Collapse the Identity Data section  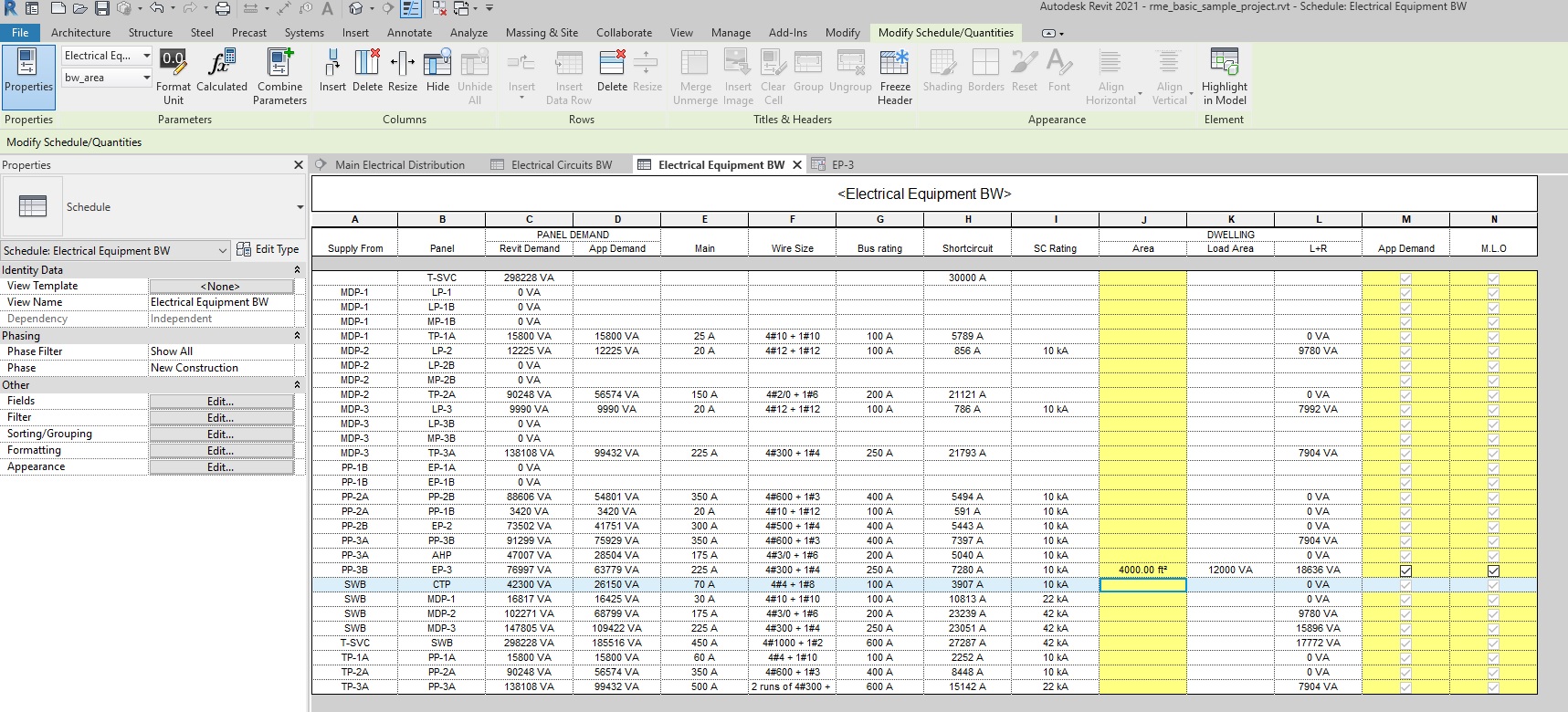pyautogui.click(x=297, y=270)
